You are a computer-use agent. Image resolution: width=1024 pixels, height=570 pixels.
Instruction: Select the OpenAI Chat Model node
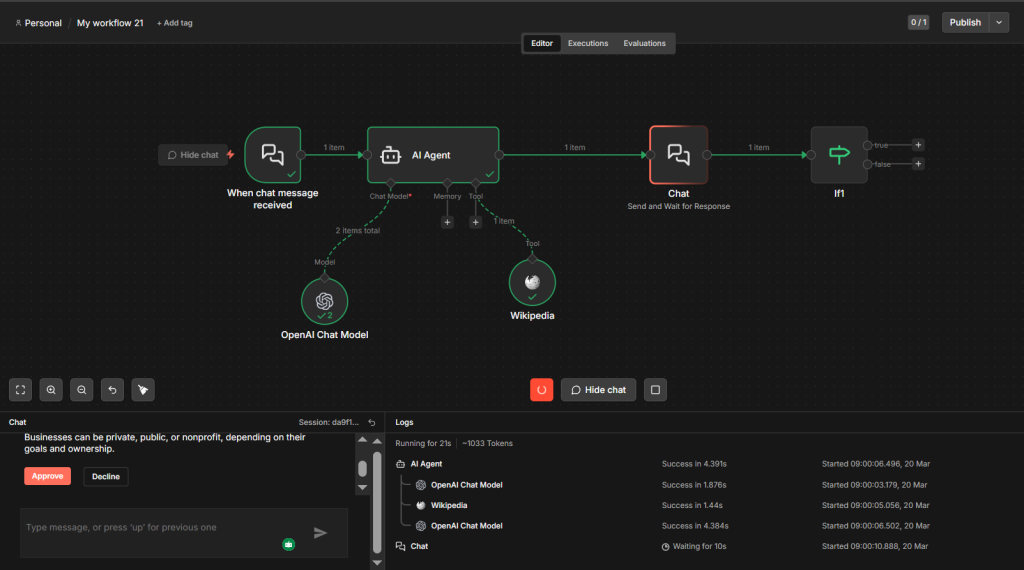click(x=324, y=301)
